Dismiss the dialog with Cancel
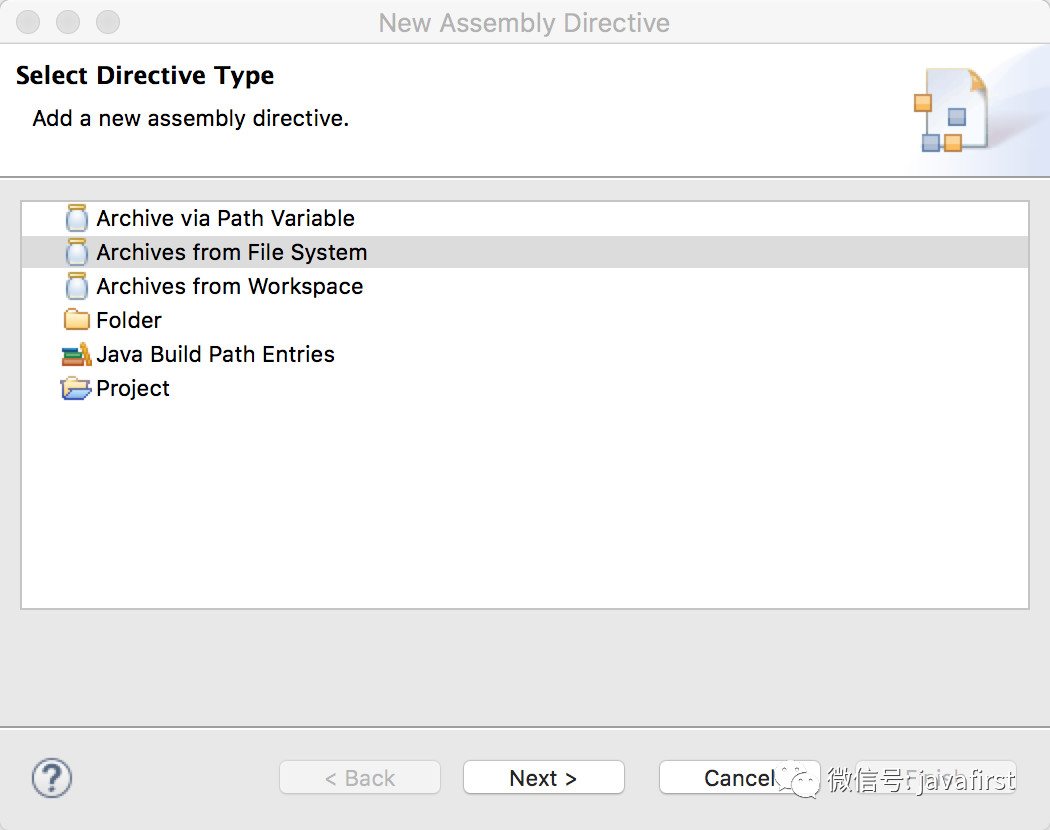Screen dimensions: 1050x830 point(739,778)
